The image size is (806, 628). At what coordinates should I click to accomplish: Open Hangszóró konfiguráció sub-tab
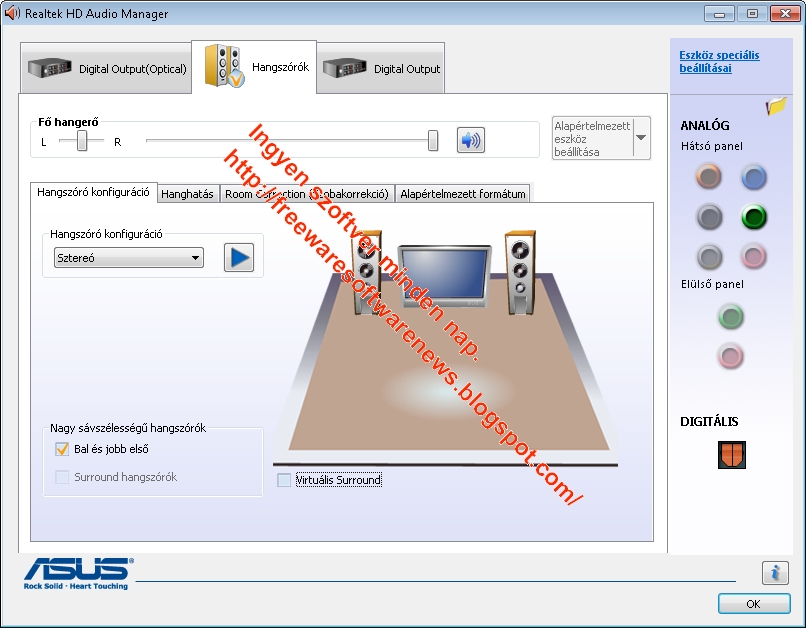tap(93, 192)
